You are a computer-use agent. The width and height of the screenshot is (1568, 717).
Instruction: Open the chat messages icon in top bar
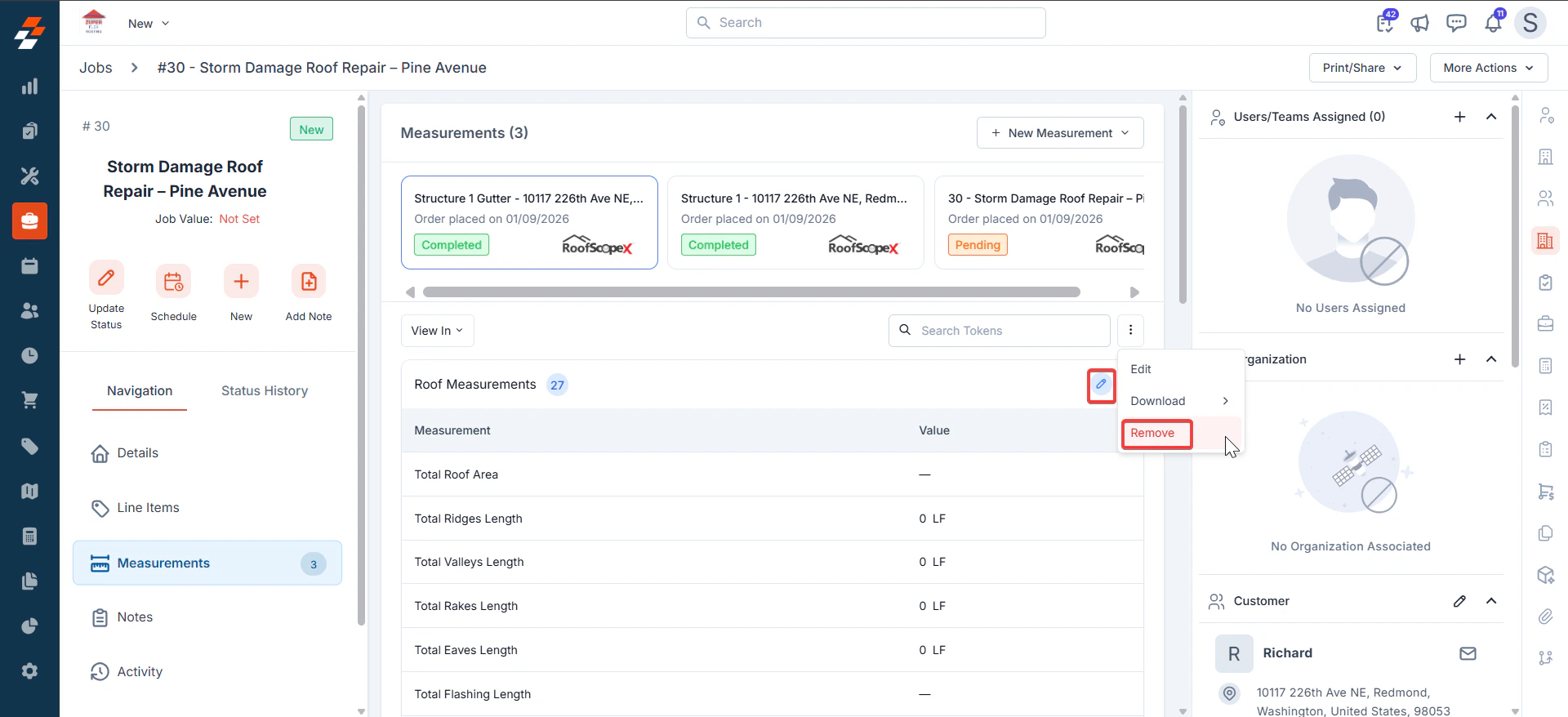pyautogui.click(x=1456, y=23)
